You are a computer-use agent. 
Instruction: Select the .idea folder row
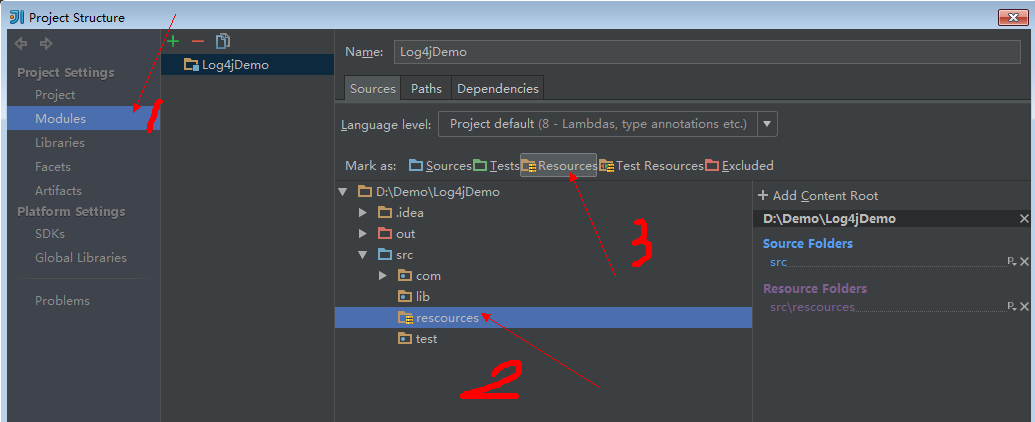(x=543, y=213)
